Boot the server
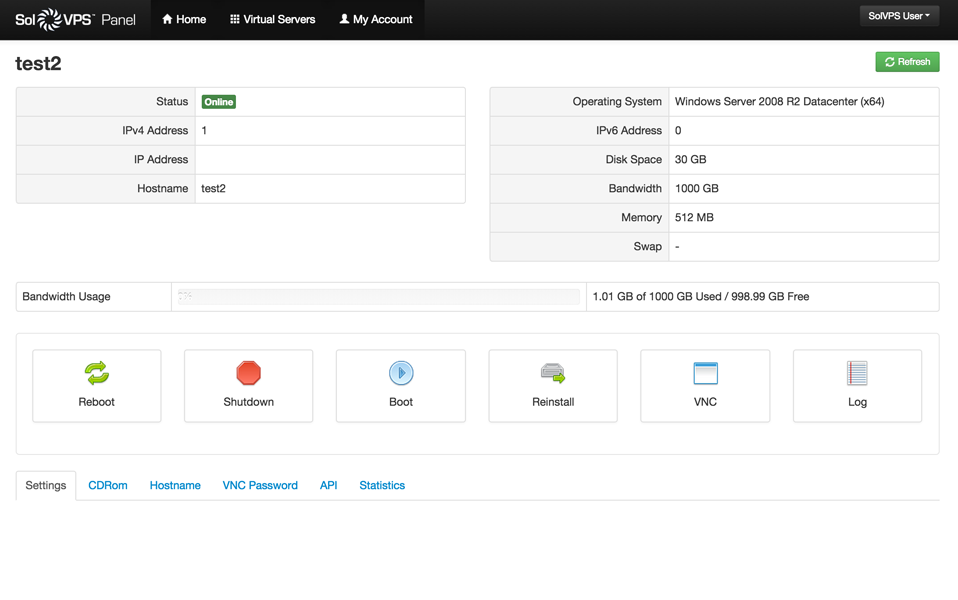The width and height of the screenshot is (958, 600). coord(400,386)
